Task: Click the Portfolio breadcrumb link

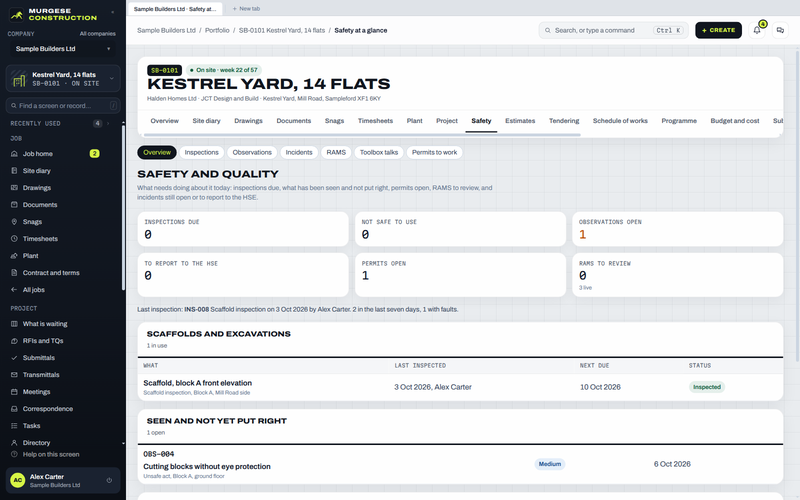Action: click(x=217, y=30)
